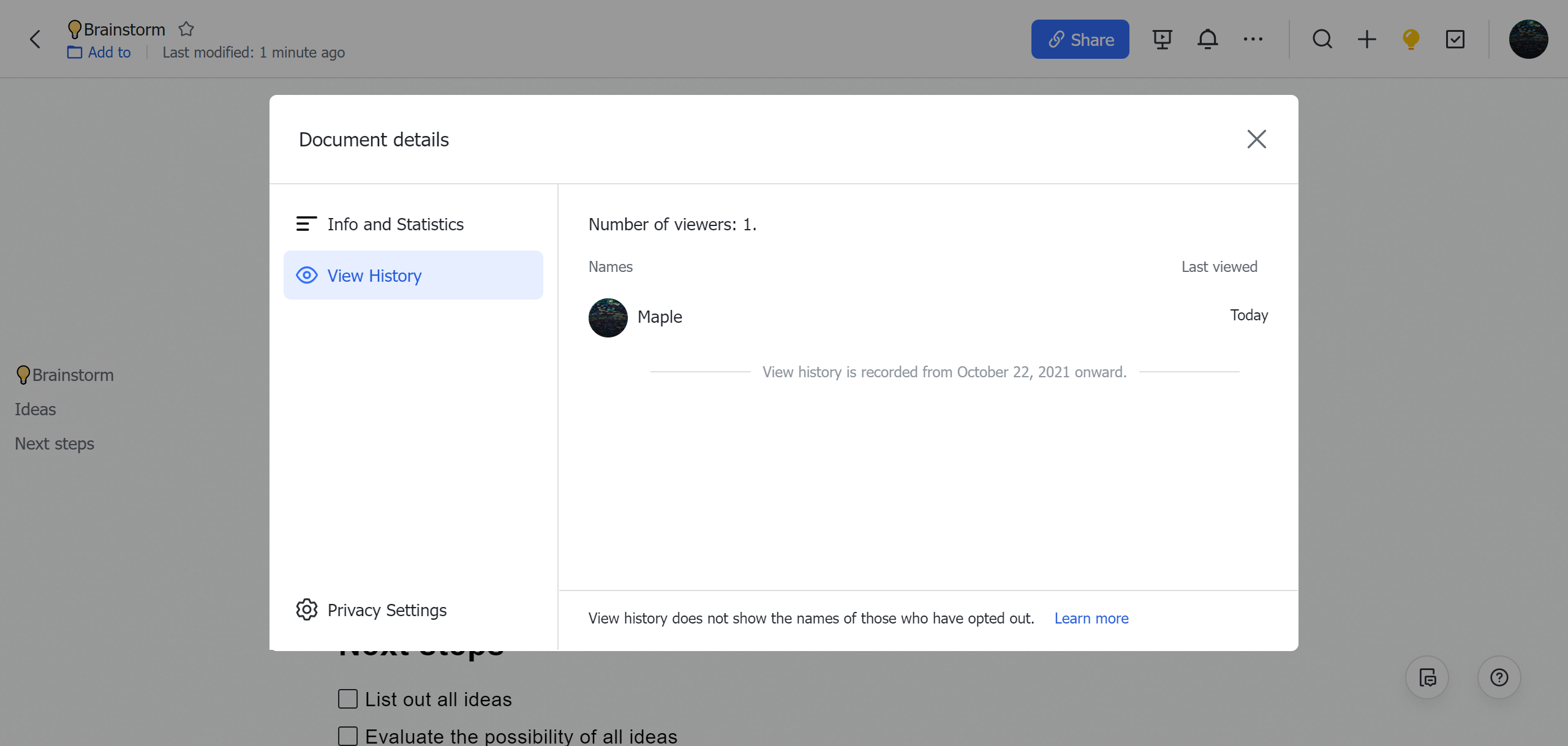Click the Learn more link

[1091, 619]
